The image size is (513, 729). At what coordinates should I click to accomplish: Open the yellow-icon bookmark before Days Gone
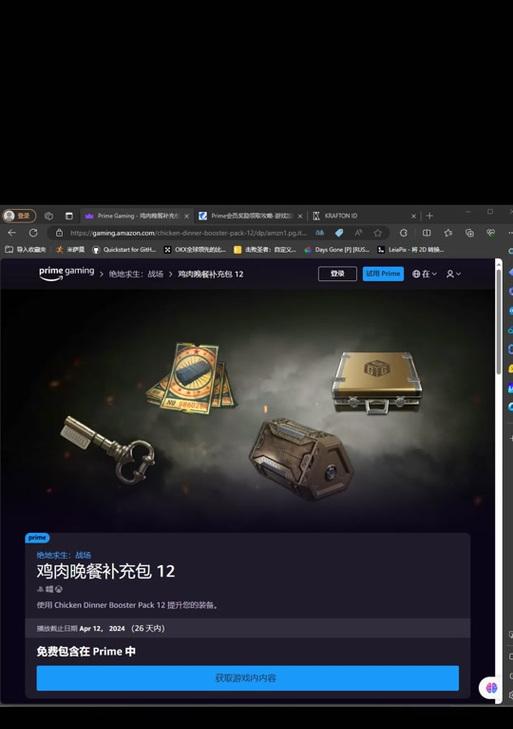(264, 250)
